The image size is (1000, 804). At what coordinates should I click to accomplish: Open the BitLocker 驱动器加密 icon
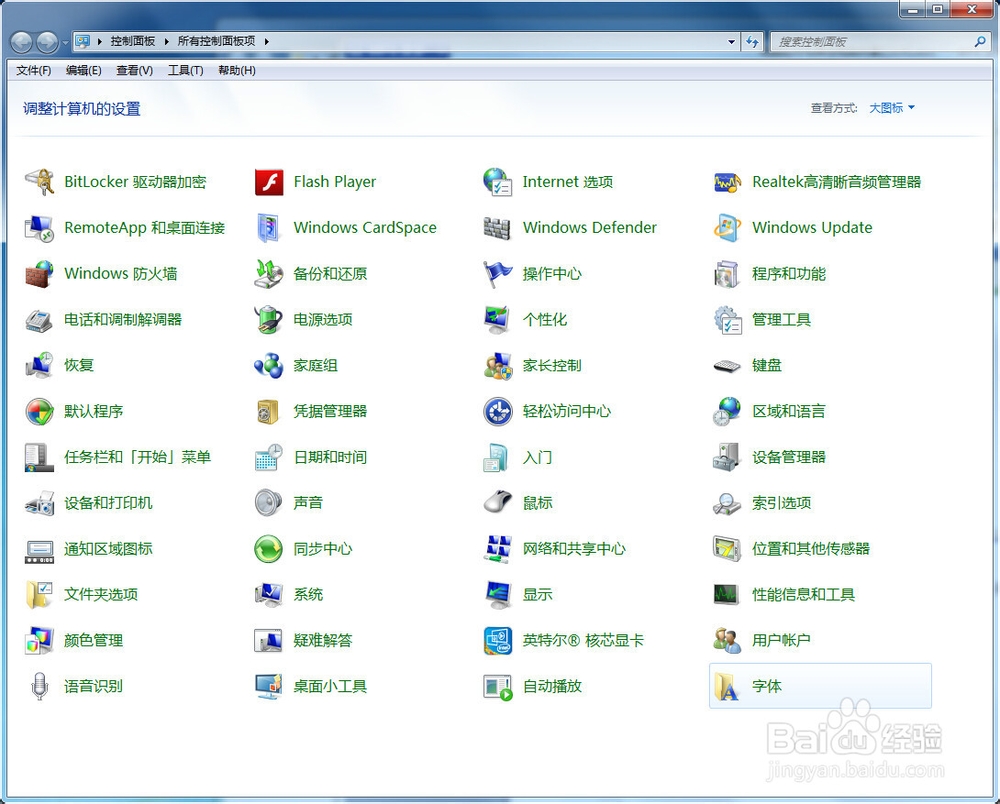(39, 182)
